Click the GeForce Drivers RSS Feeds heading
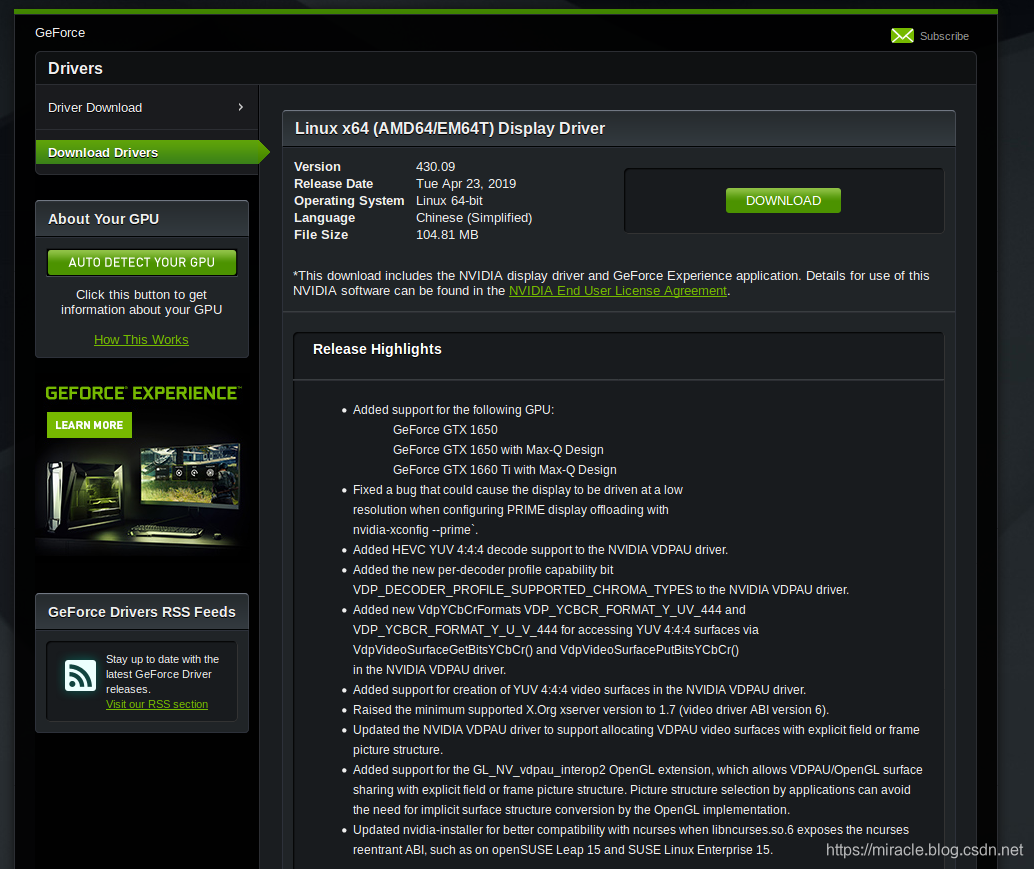Viewport: 1034px width, 869px height. pos(142,612)
